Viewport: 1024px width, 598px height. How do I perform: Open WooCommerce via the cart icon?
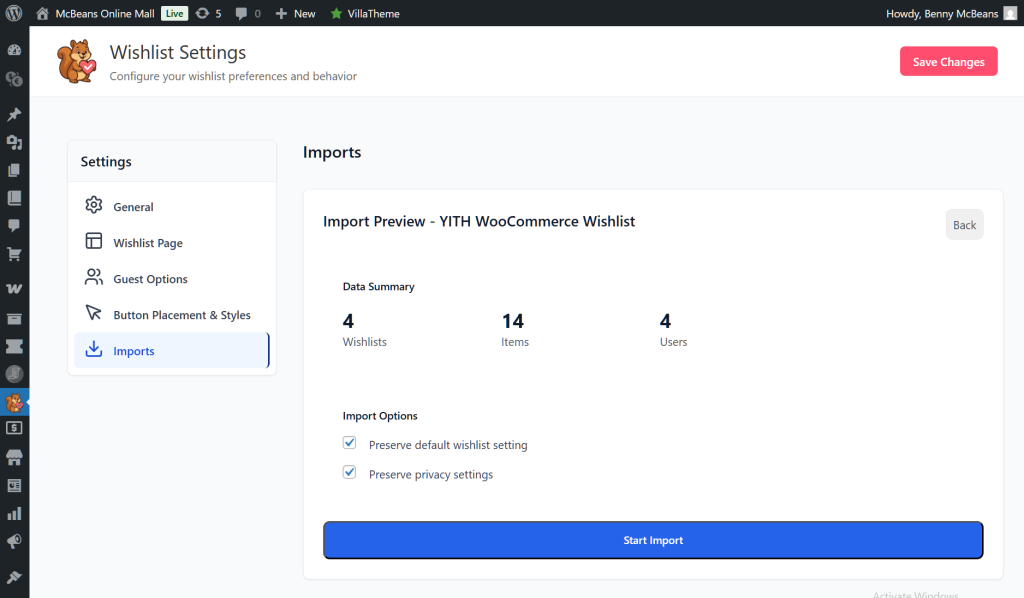pos(14,256)
